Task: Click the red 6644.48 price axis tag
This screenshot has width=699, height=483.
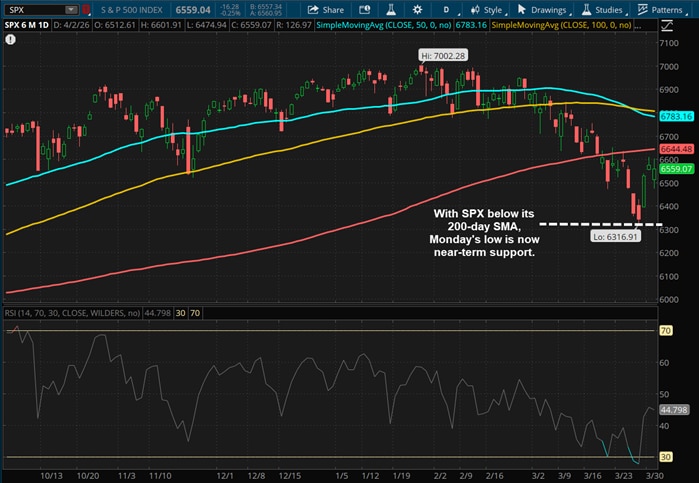Action: point(676,149)
